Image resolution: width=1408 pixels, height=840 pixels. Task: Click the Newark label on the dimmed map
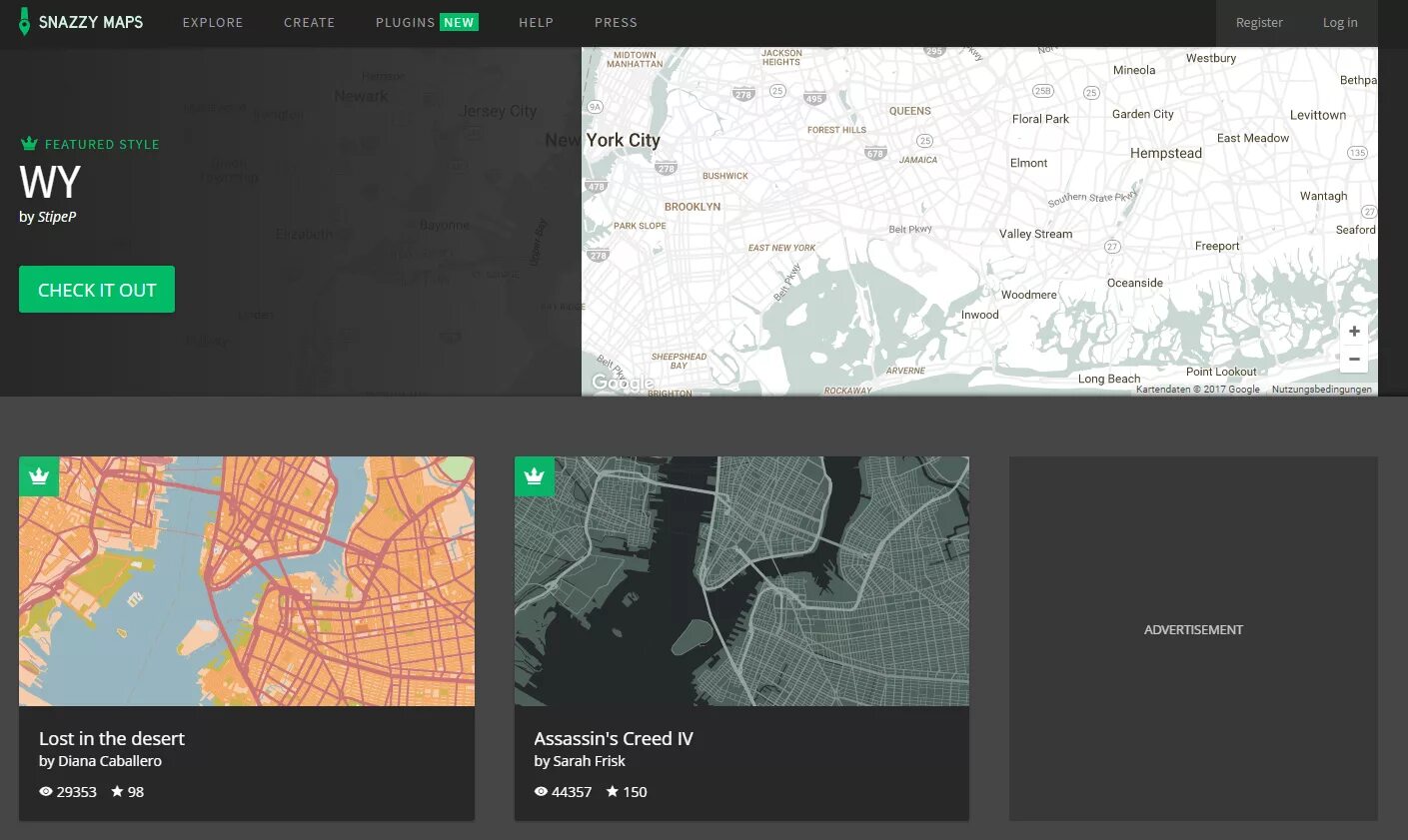(361, 96)
